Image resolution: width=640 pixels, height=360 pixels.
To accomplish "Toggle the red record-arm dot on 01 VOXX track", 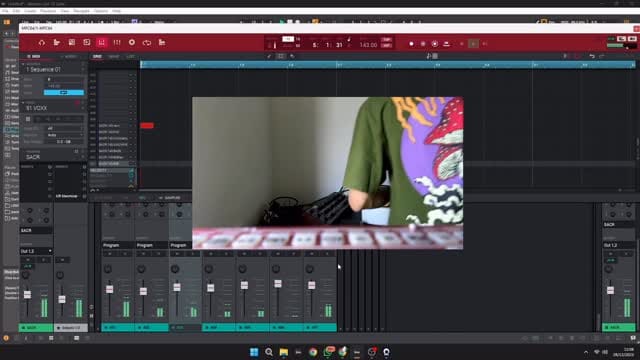I will 77,103.
